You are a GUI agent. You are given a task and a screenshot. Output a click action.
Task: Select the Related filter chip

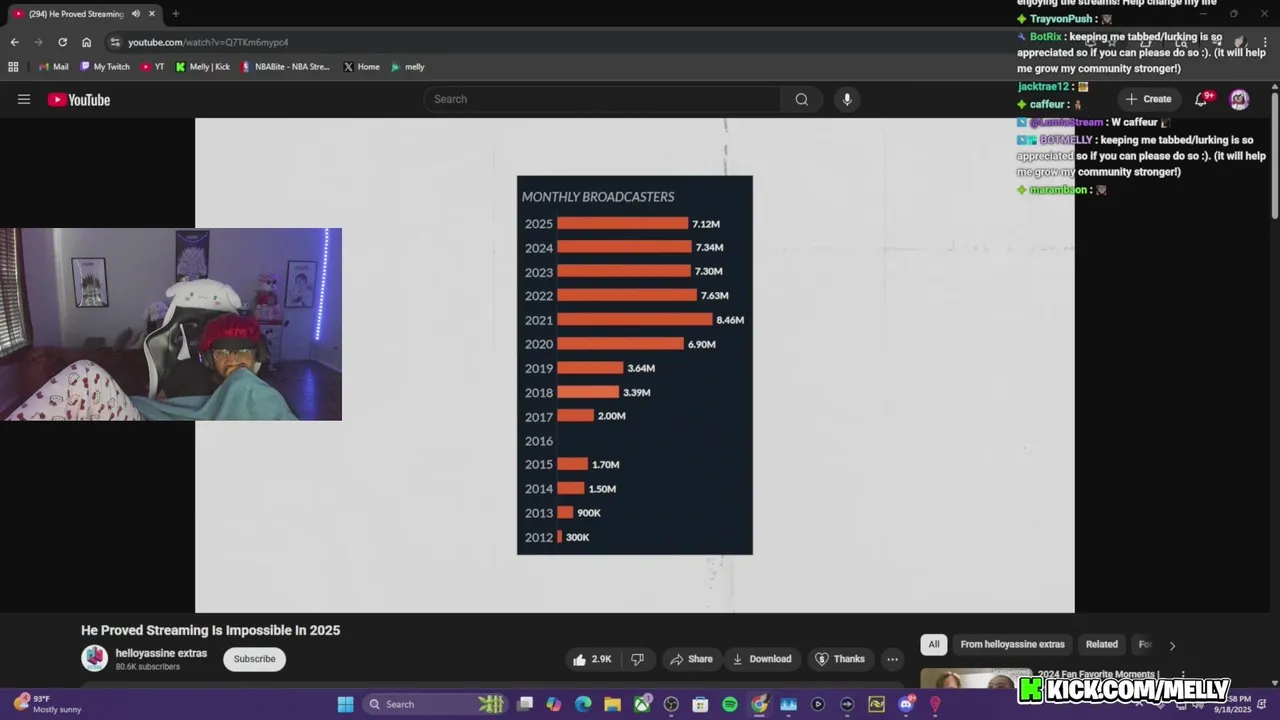click(1102, 644)
